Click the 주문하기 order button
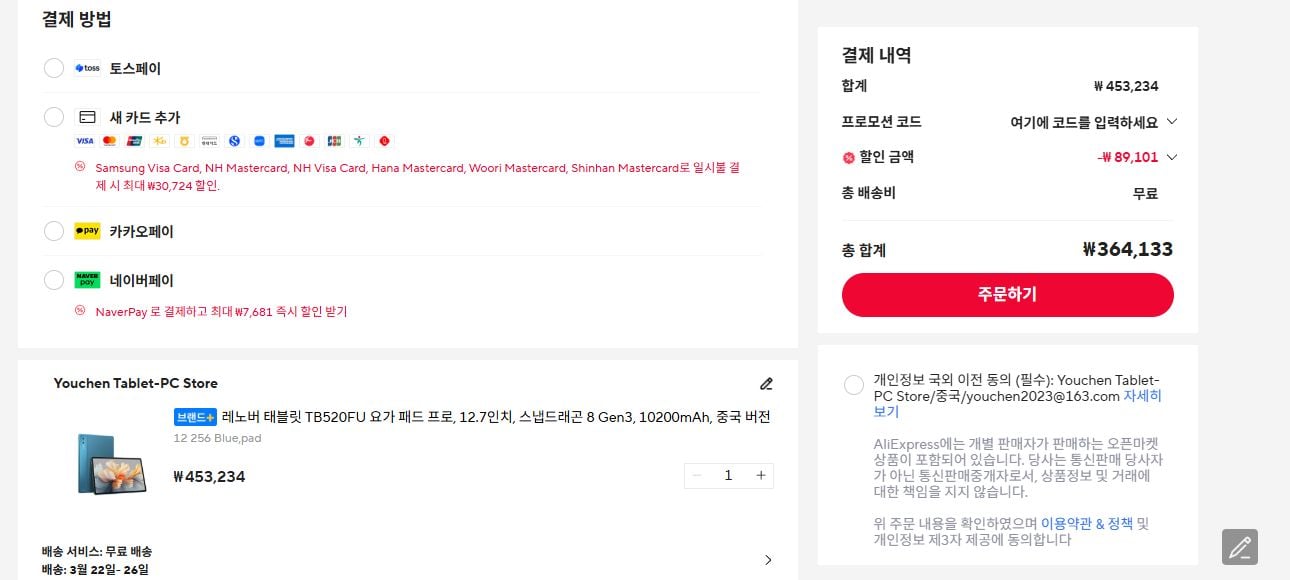This screenshot has height=580, width=1290. tap(1007, 294)
